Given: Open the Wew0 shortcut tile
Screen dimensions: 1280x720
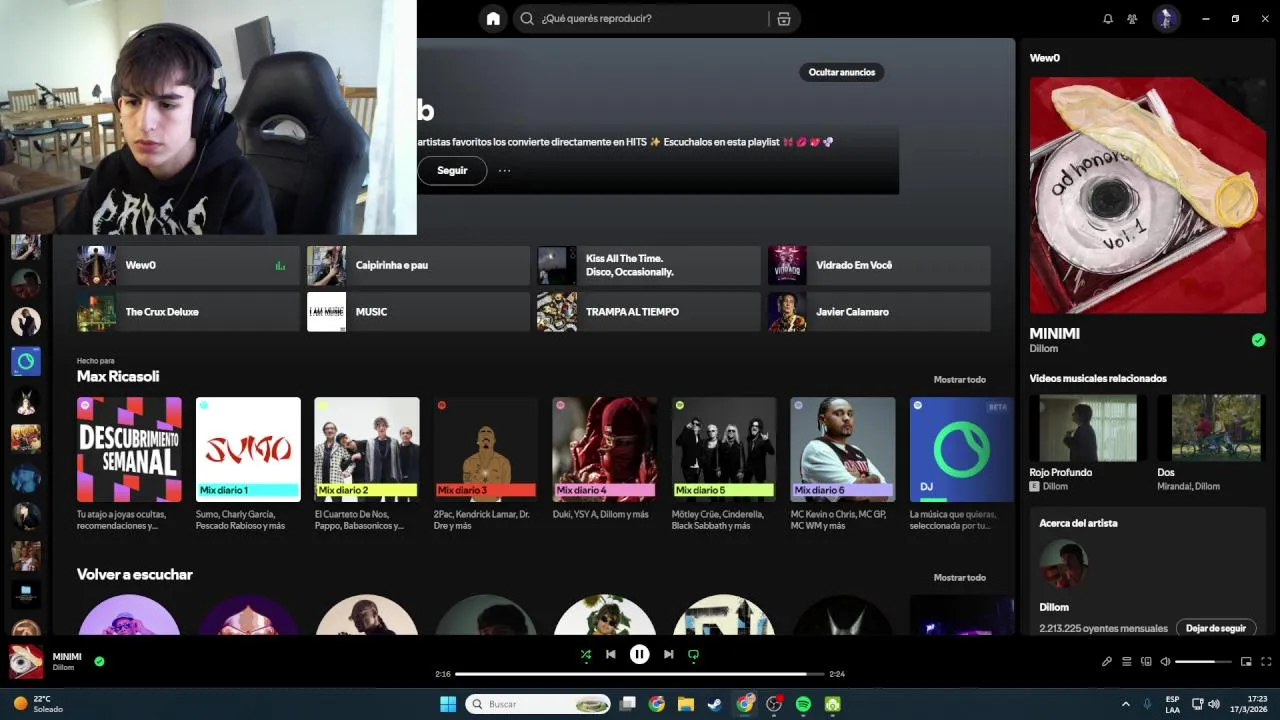Looking at the screenshot, I should (x=188, y=265).
